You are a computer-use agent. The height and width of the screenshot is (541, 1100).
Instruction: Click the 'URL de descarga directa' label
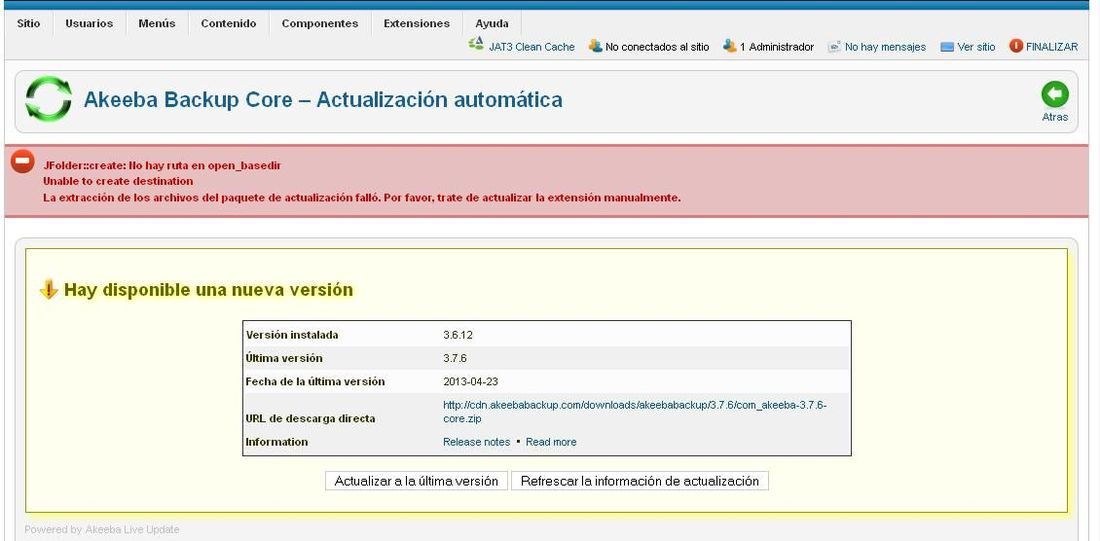pyautogui.click(x=310, y=419)
